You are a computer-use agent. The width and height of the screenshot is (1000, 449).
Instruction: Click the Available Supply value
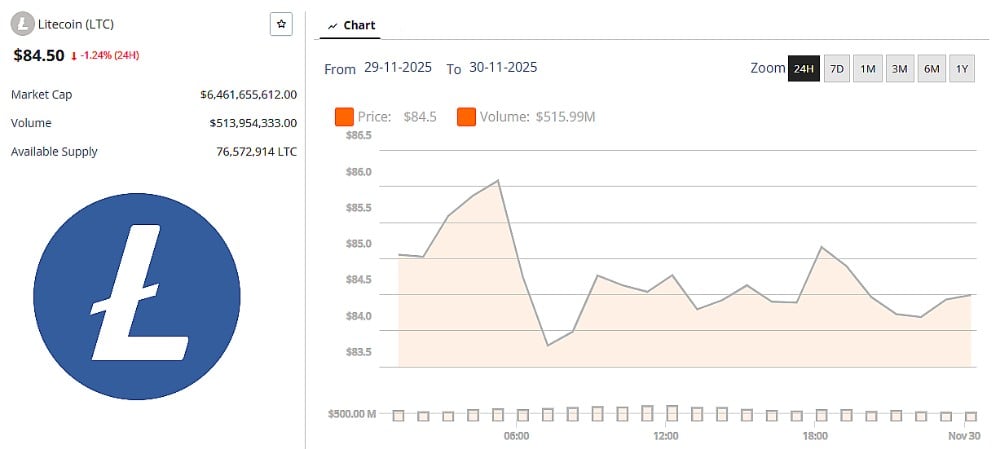click(256, 152)
